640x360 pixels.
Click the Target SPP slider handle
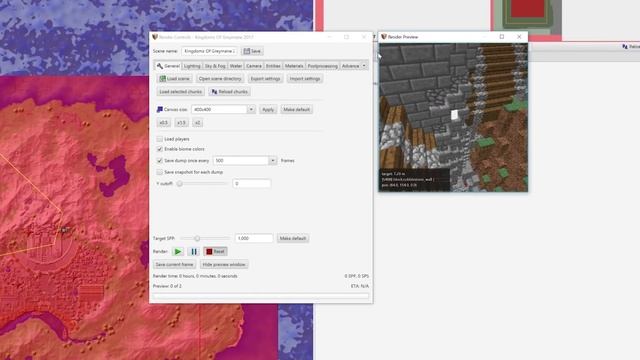[x=197, y=238]
